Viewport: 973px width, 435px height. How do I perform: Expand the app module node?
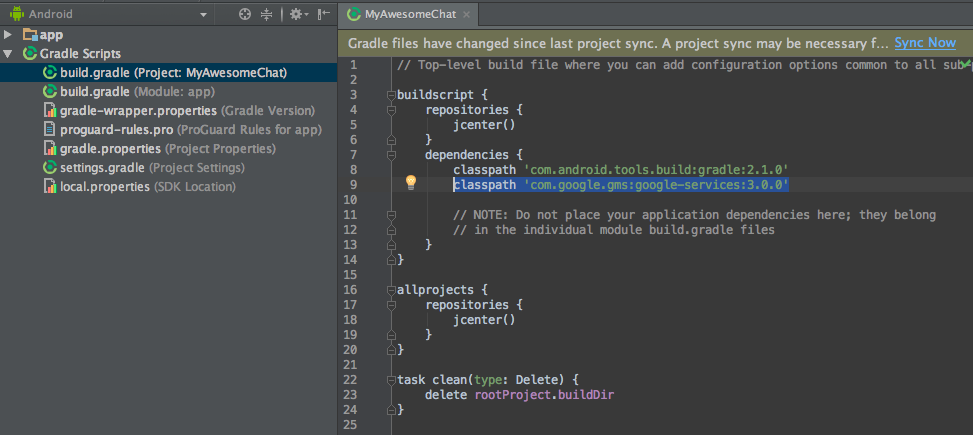8,35
